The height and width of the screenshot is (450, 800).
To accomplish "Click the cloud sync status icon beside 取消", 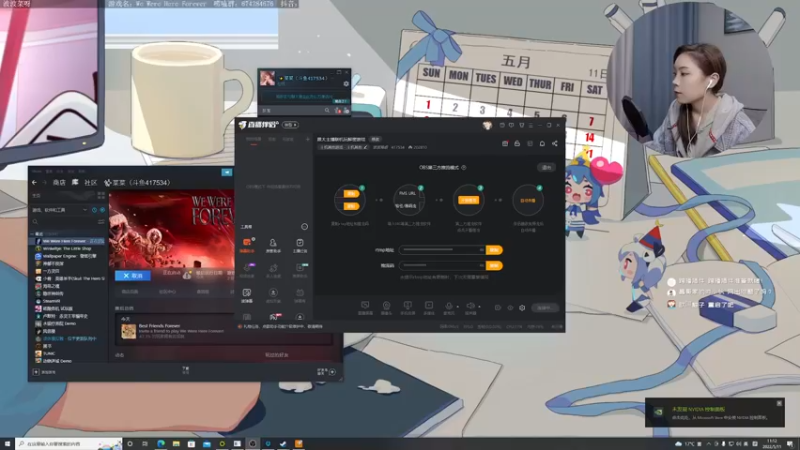I will 187,276.
